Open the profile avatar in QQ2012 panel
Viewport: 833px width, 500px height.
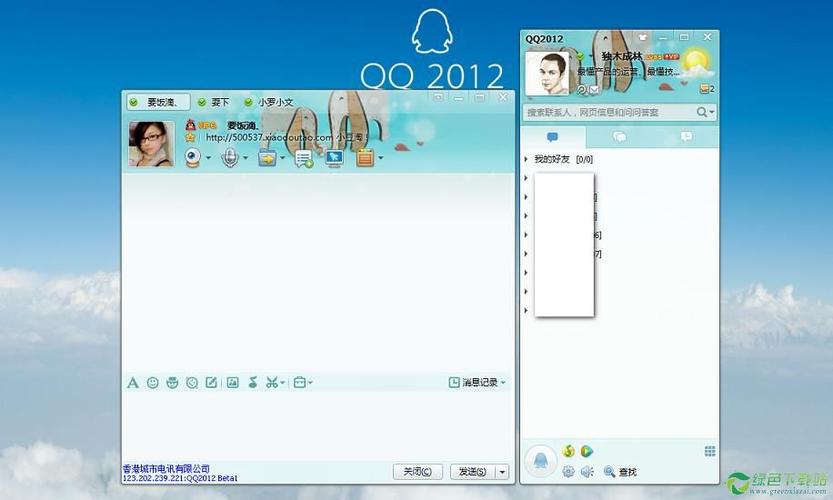547,74
